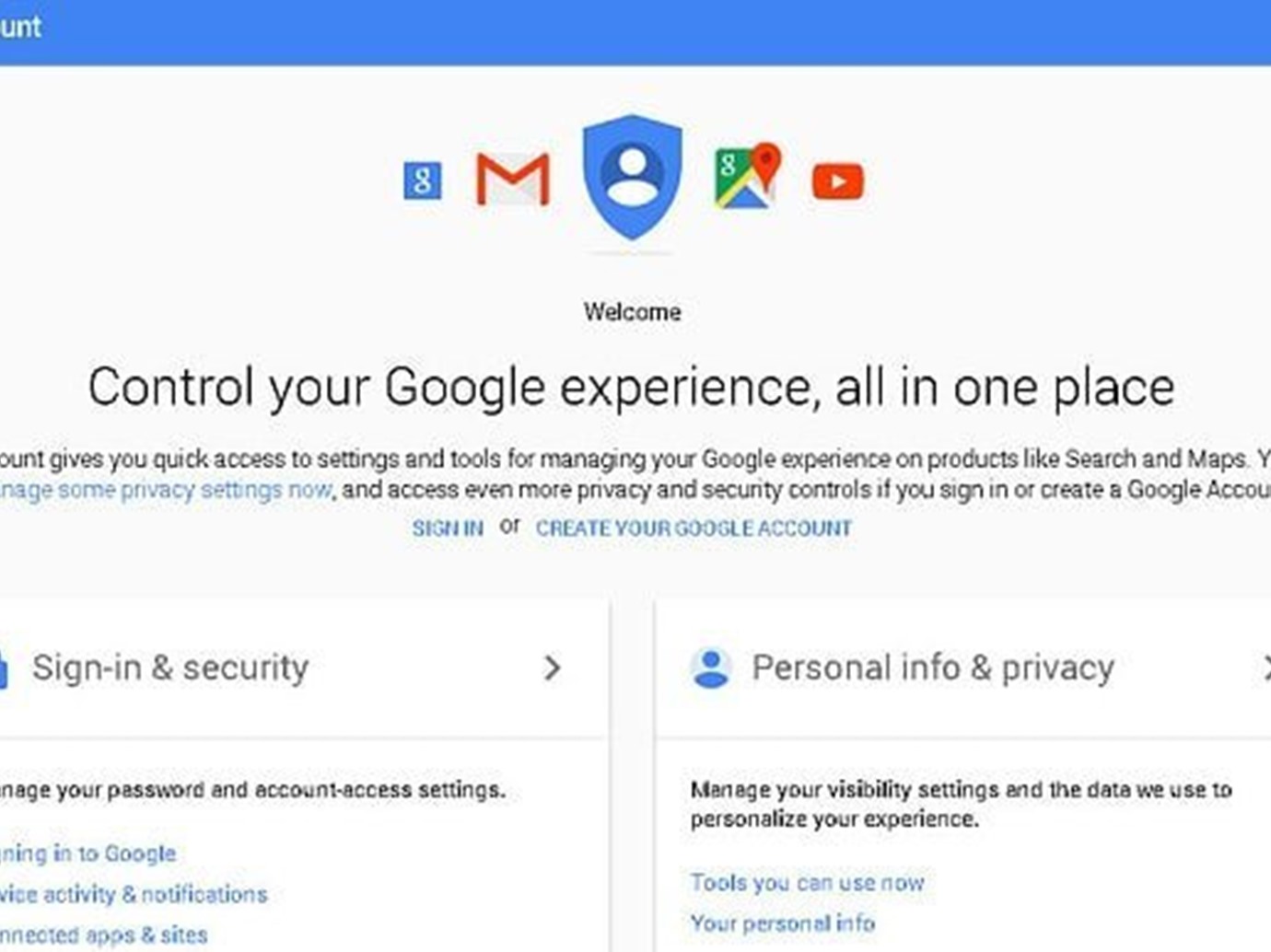Open 'manage some privacy settings now' link

click(166, 490)
